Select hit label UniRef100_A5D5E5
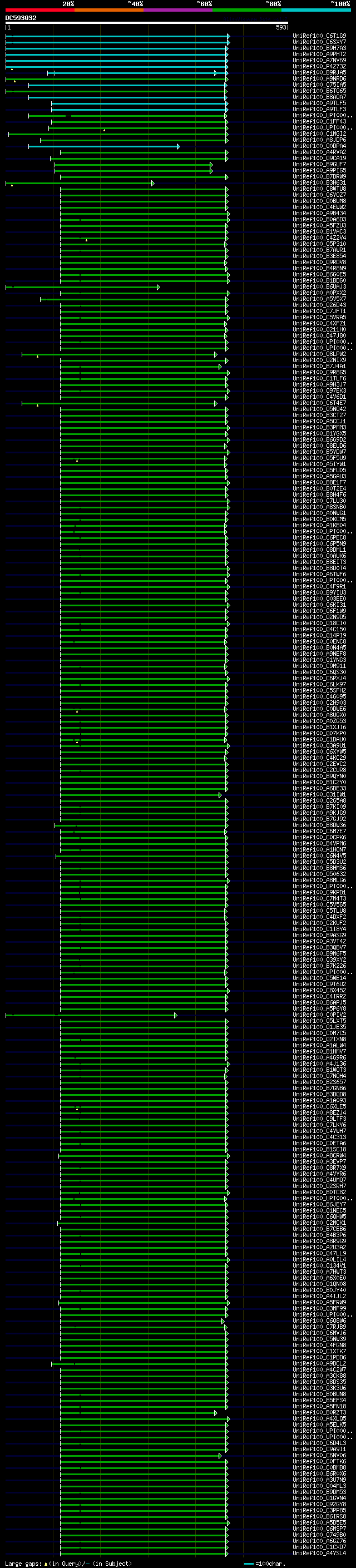 pos(319,1522)
